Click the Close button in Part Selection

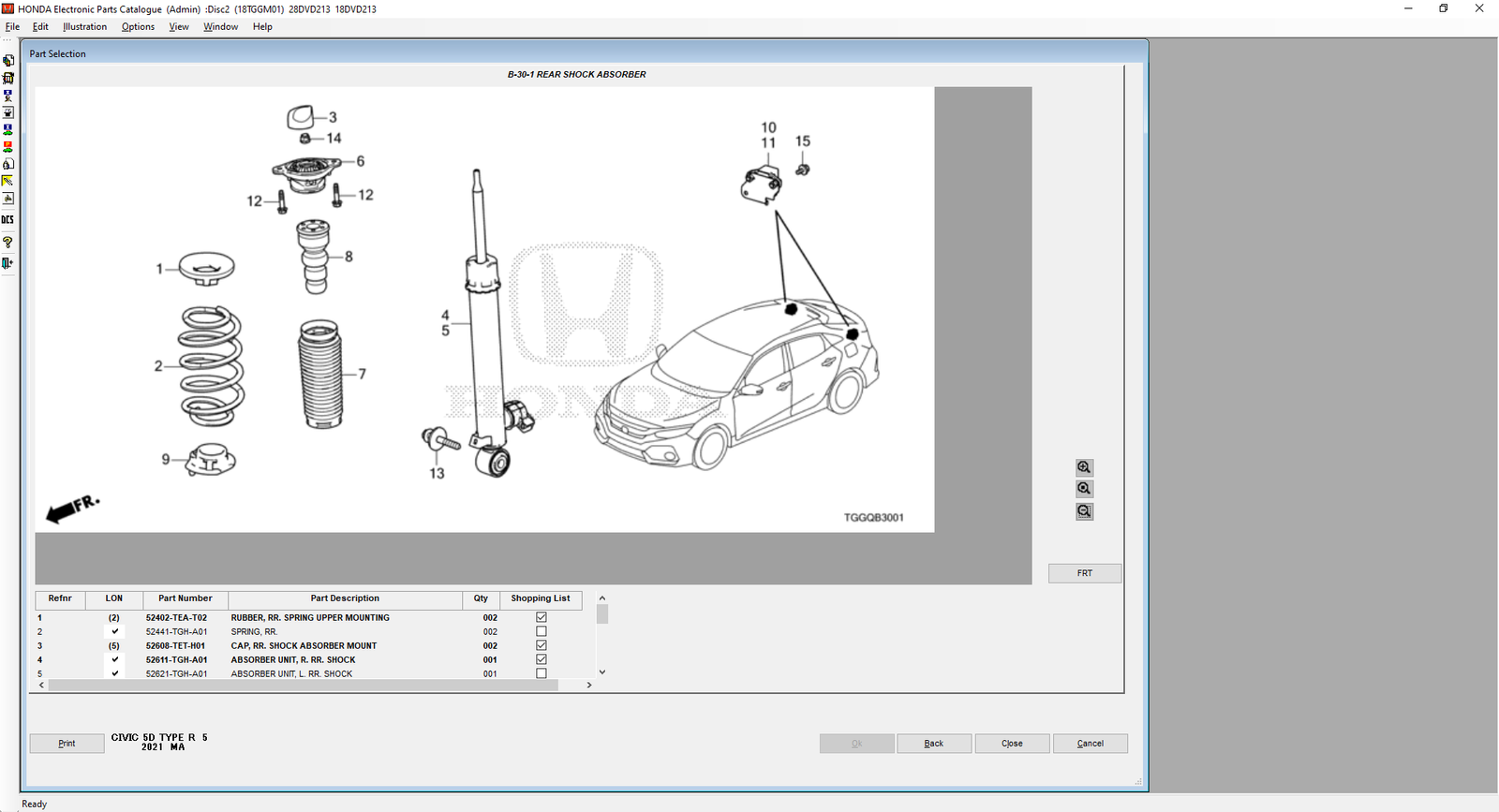pos(1012,744)
